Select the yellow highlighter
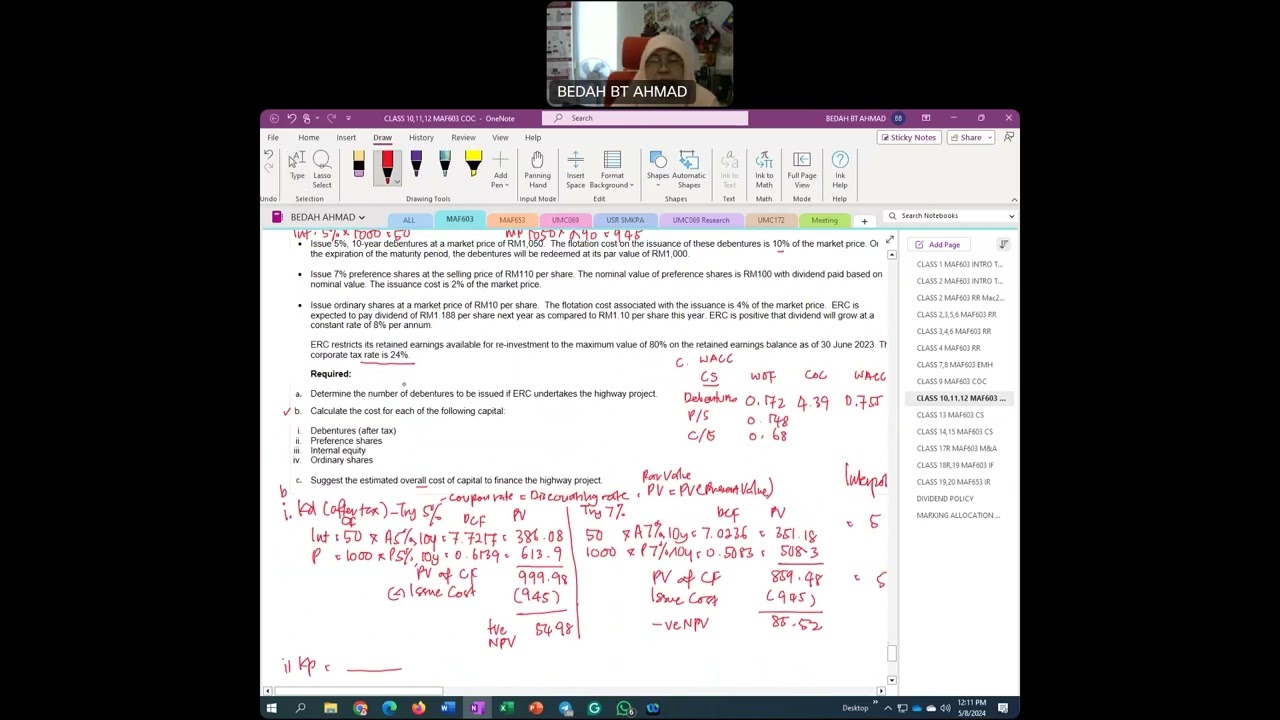This screenshot has width=1280, height=720. coord(473,166)
